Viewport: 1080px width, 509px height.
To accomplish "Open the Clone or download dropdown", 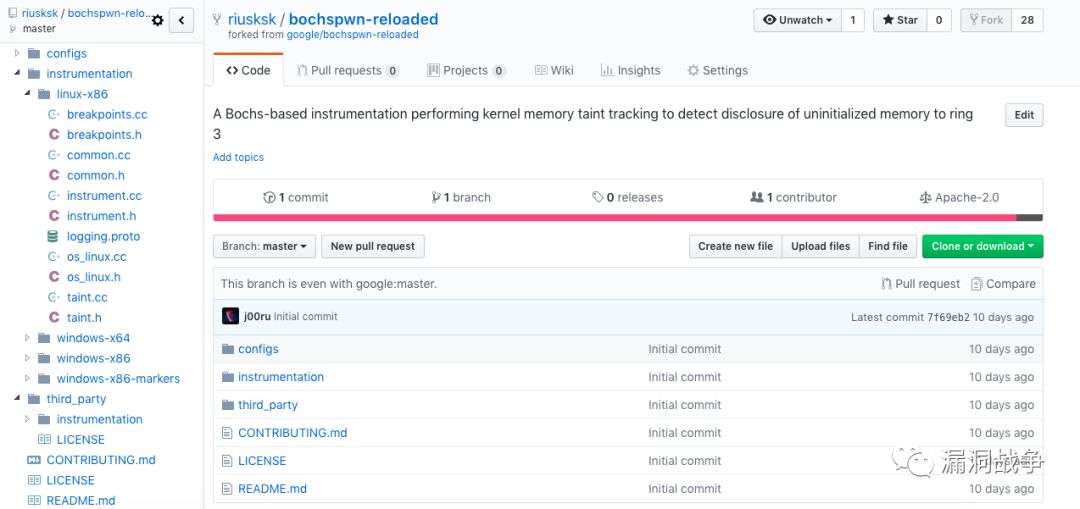I will pos(982,246).
